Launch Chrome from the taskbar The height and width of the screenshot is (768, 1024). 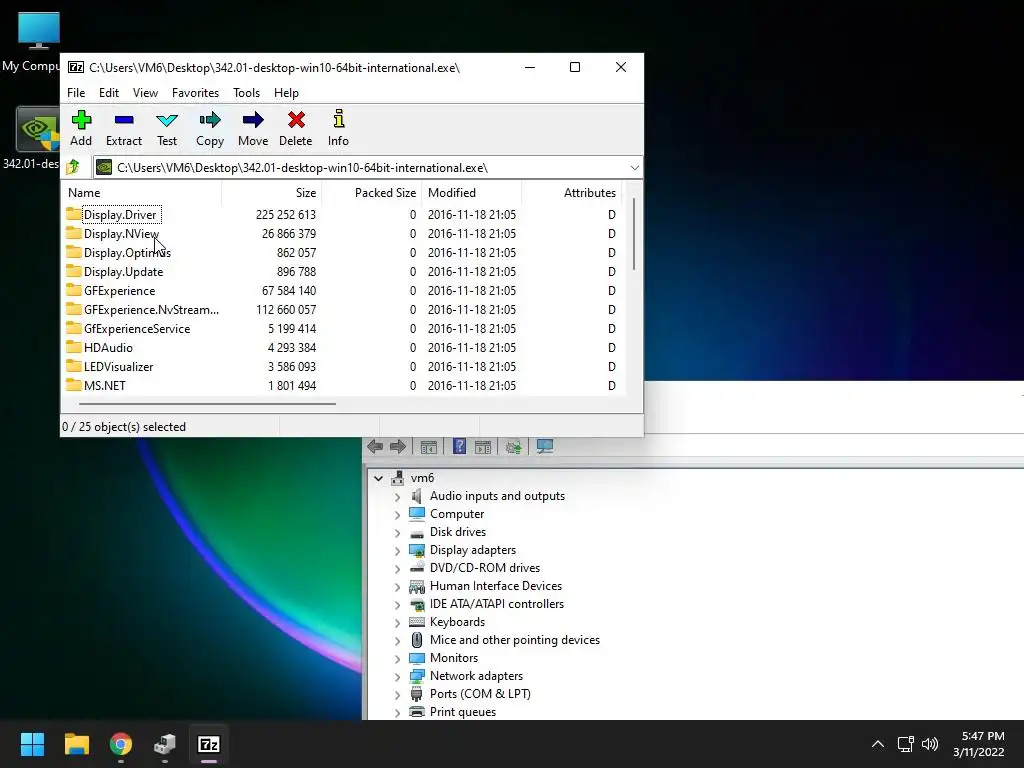tap(121, 744)
